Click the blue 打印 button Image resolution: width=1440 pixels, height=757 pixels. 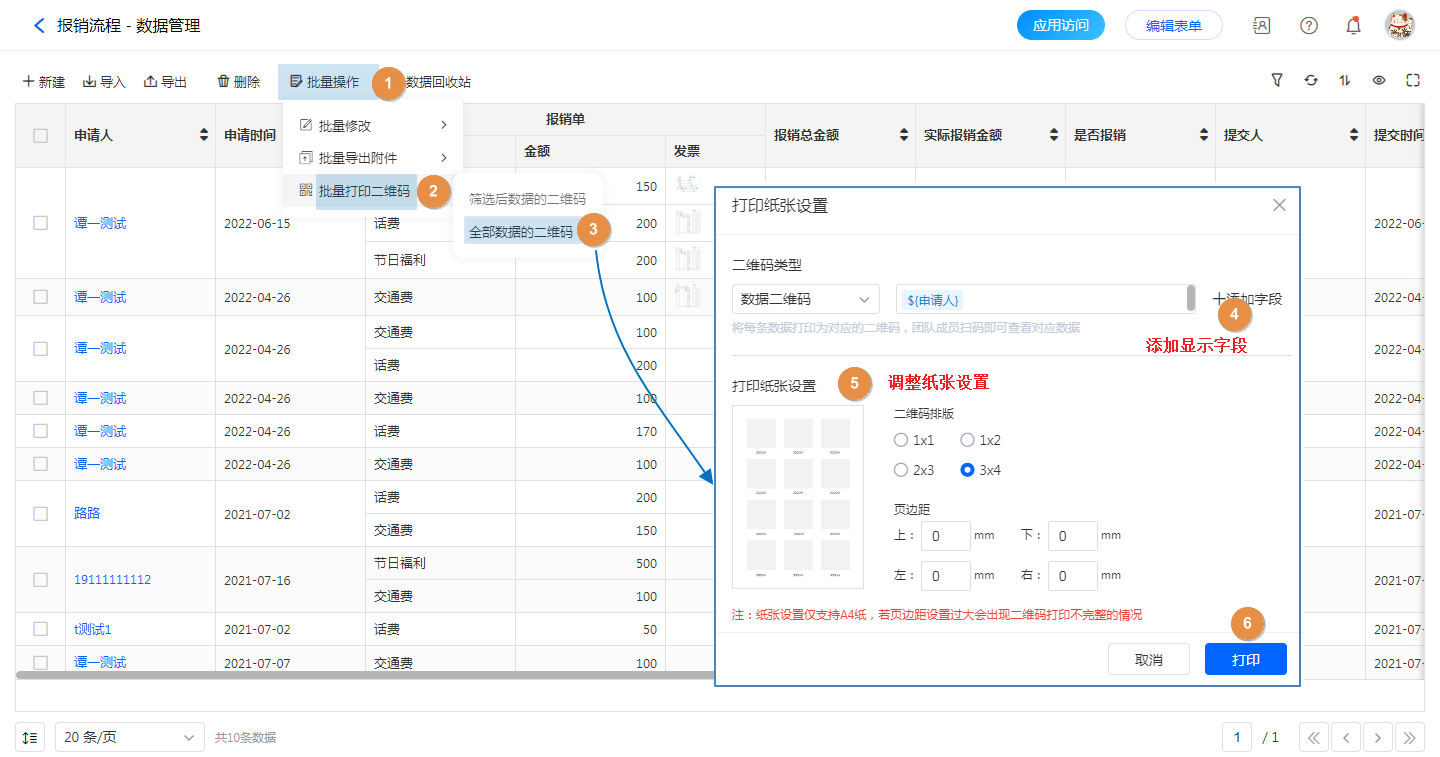(x=1245, y=660)
